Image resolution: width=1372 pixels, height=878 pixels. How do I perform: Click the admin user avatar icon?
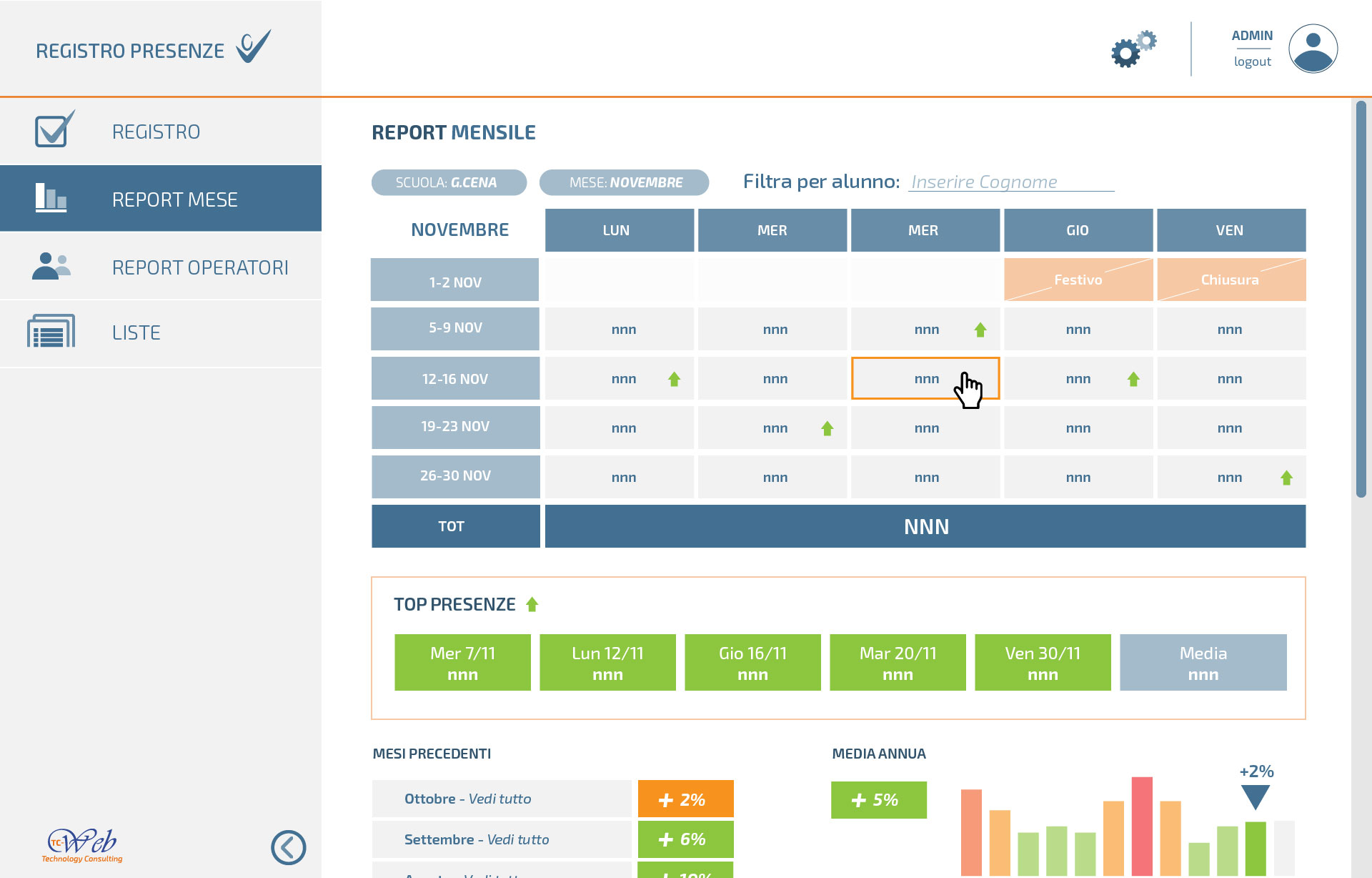(1313, 49)
